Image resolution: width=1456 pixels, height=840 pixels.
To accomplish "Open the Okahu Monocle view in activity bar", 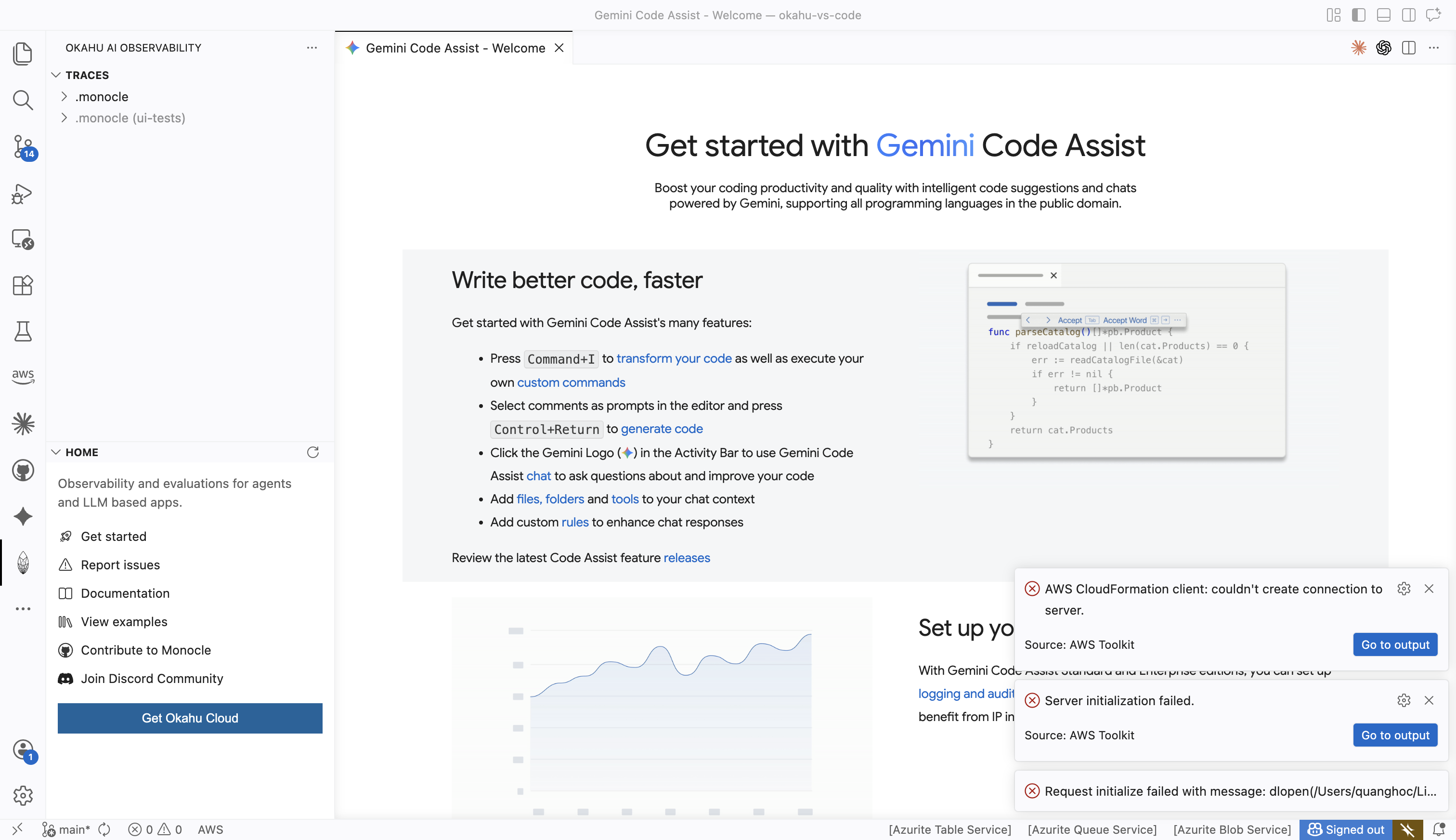I will click(x=23, y=563).
